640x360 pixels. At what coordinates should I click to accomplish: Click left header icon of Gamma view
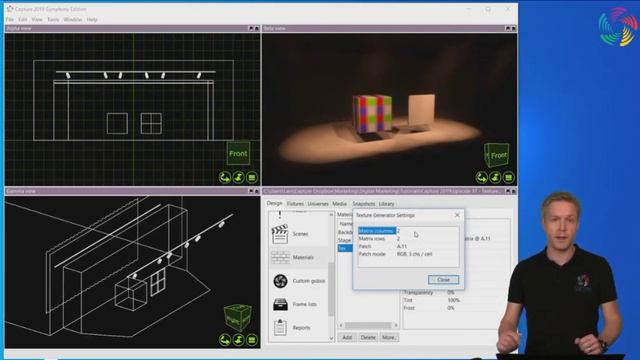[x=251, y=191]
